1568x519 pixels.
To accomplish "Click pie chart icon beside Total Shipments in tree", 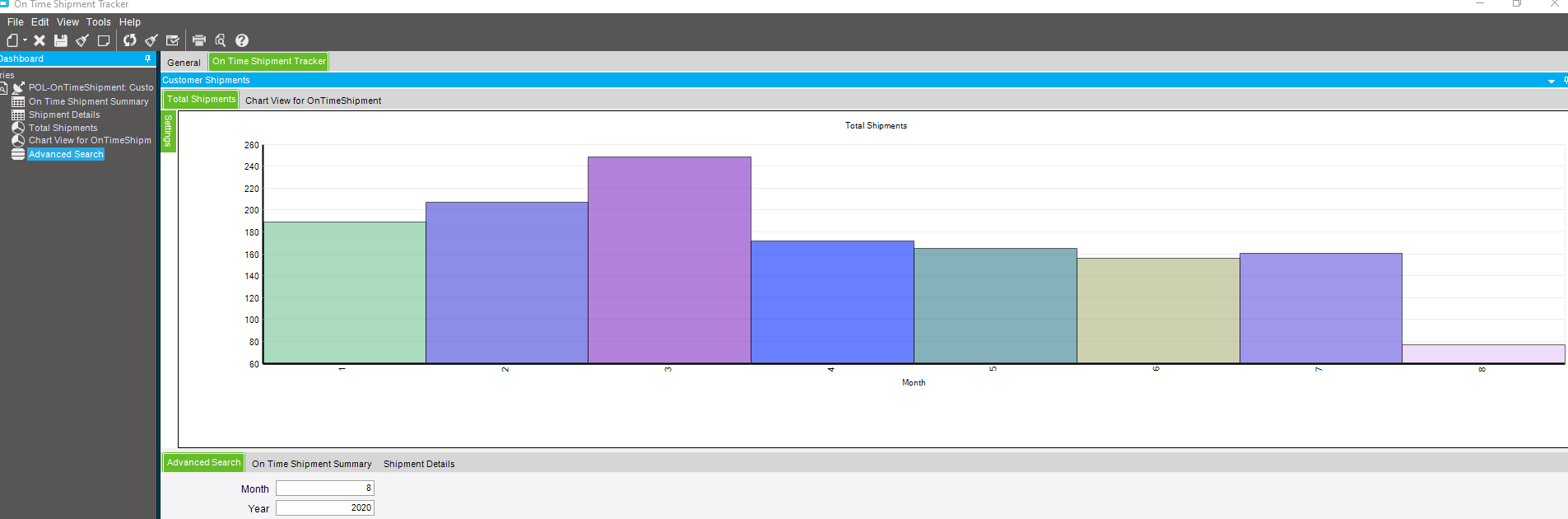I will click(x=18, y=128).
